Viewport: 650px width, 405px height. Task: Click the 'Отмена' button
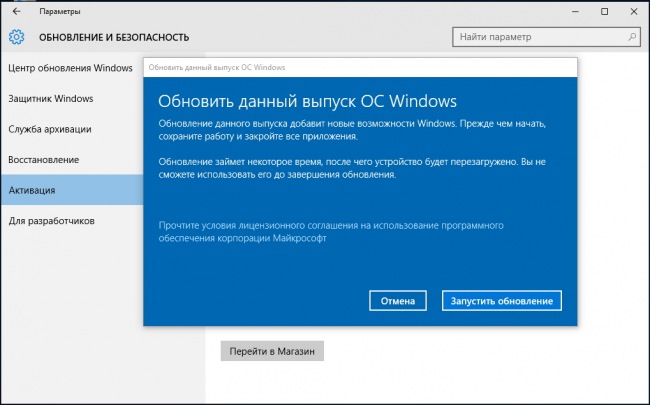pyautogui.click(x=398, y=301)
